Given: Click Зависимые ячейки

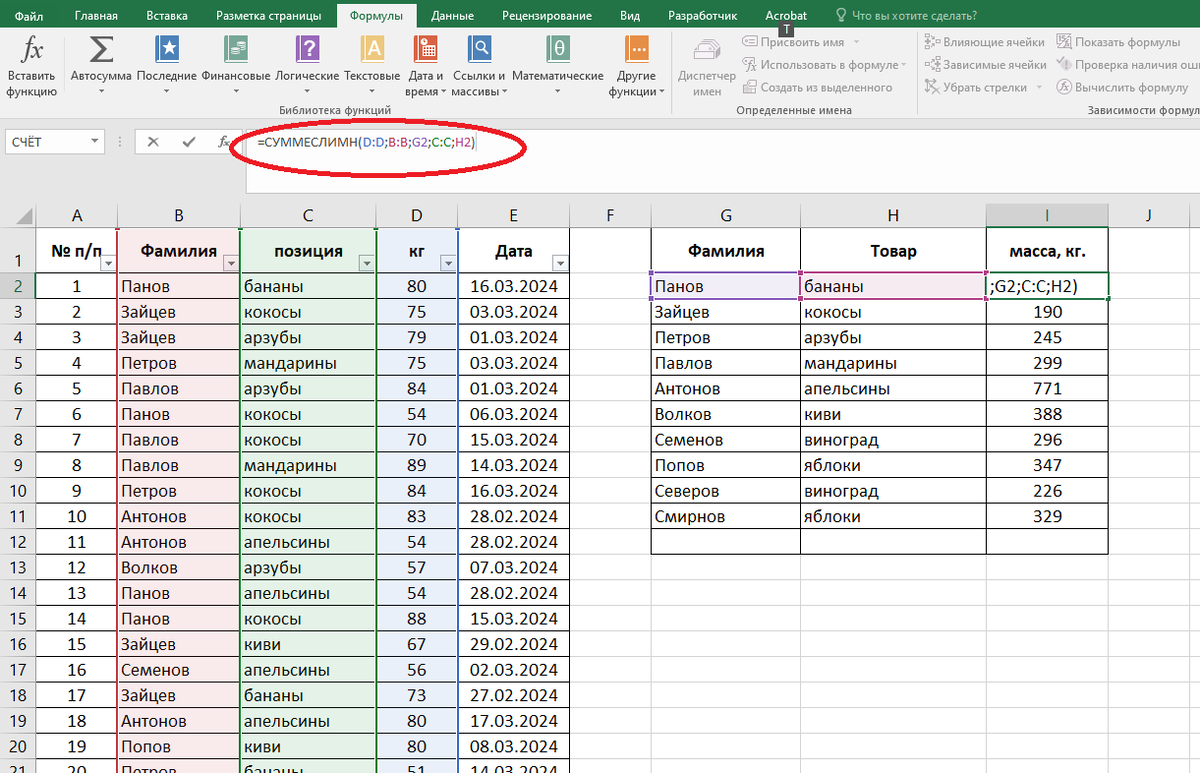Looking at the screenshot, I should (x=985, y=64).
